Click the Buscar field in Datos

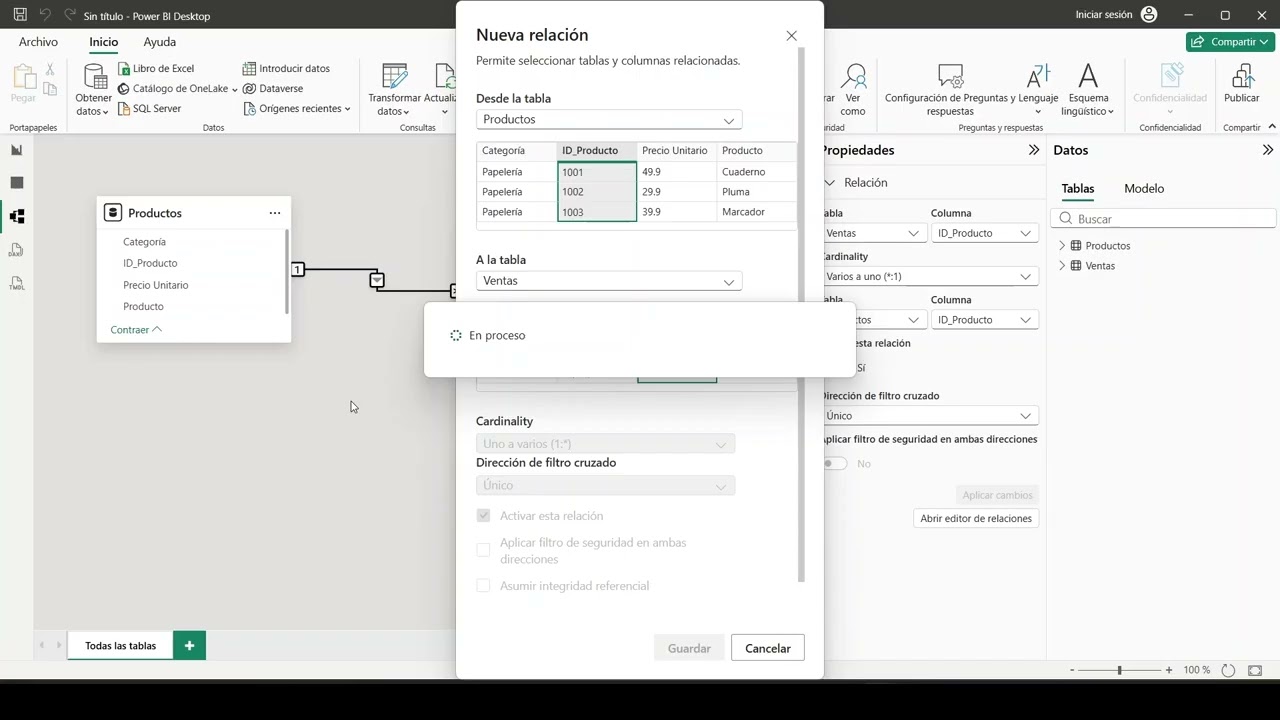coord(1164,219)
